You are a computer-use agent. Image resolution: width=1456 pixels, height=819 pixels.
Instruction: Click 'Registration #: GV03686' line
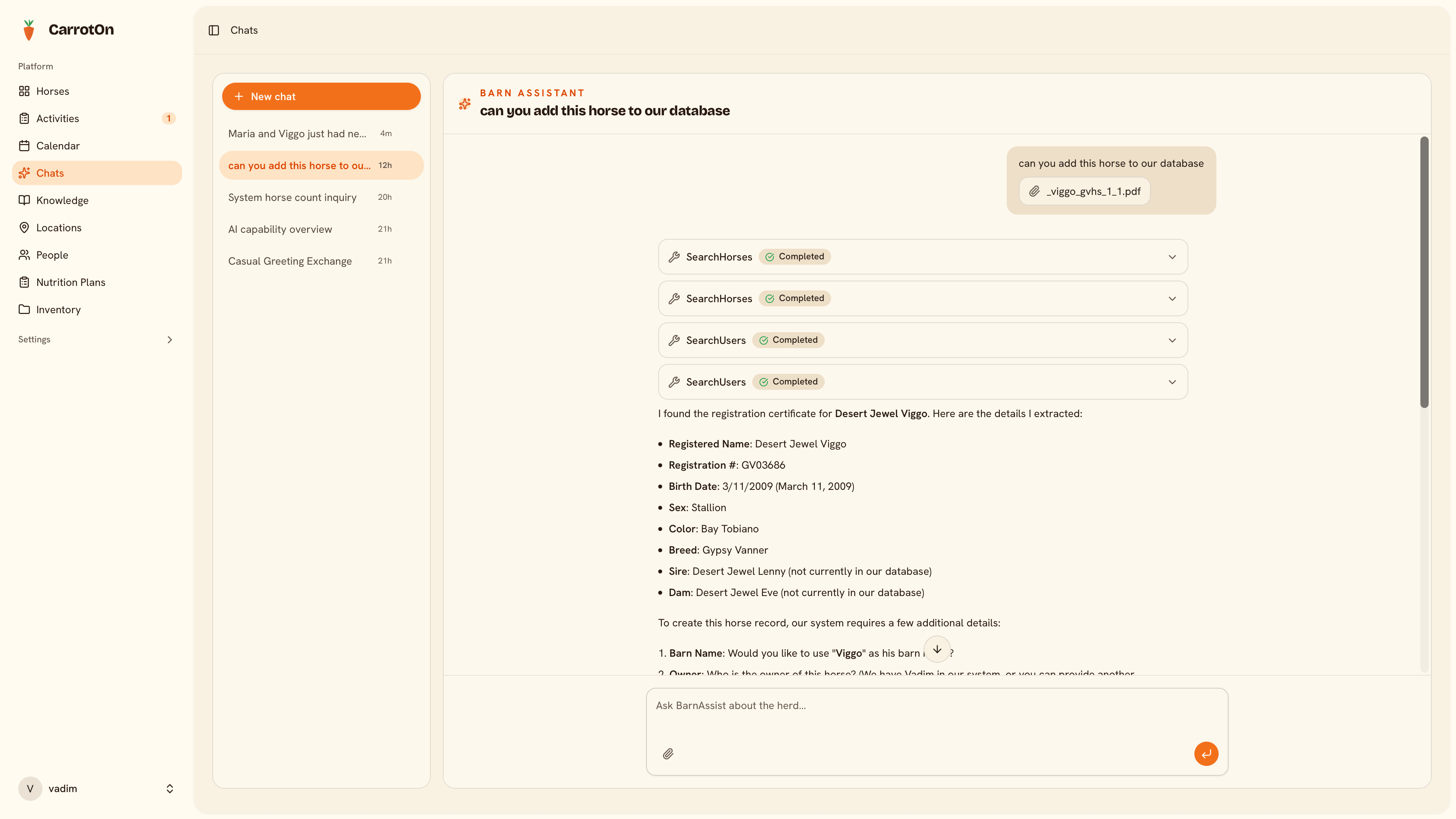tap(726, 465)
